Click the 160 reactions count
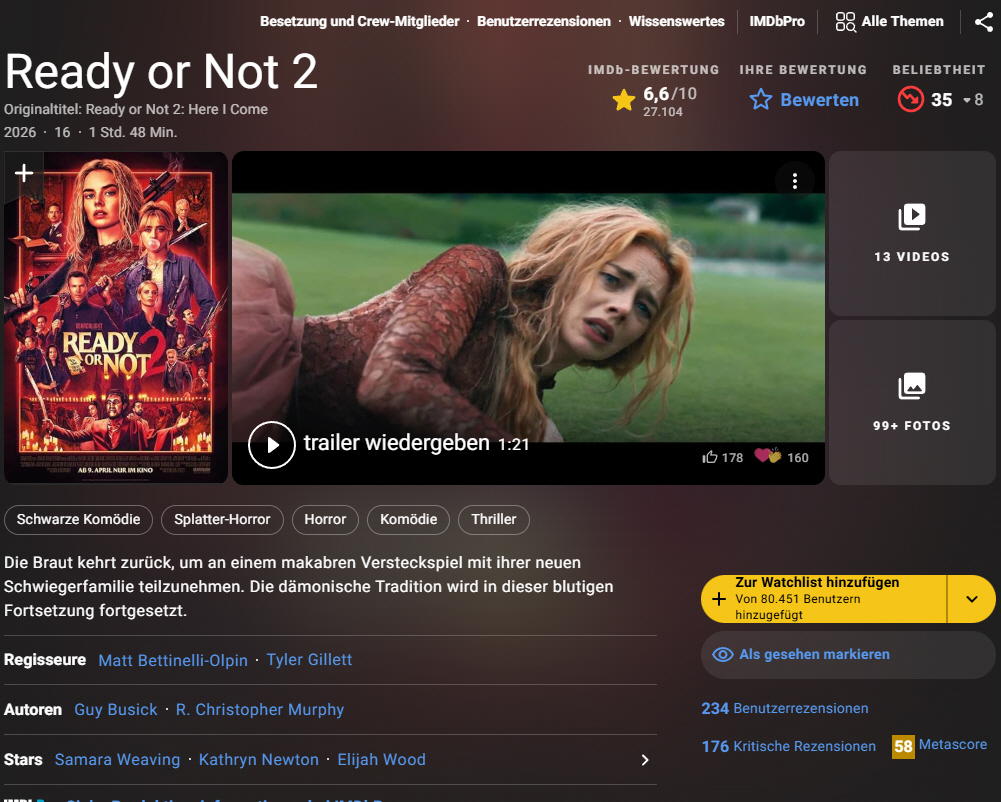The width and height of the screenshot is (1001, 802). (x=797, y=458)
